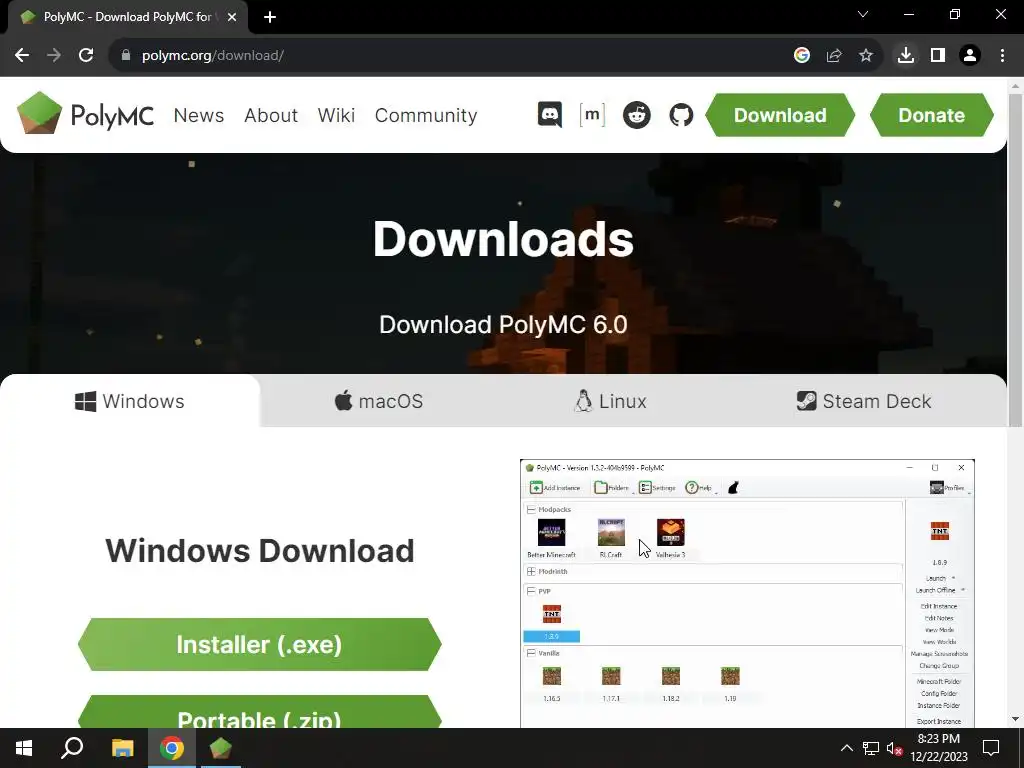Click the green Donate button

click(x=931, y=115)
